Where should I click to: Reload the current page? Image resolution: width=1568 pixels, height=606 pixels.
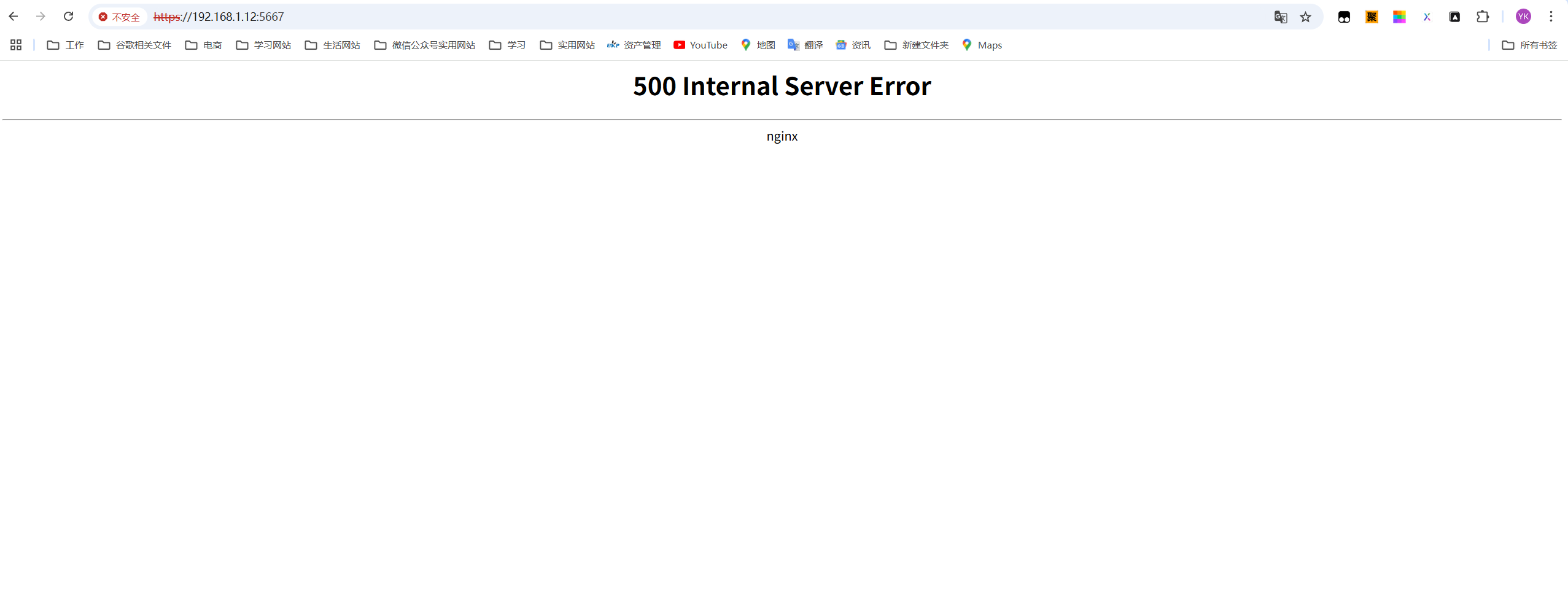[x=68, y=17]
